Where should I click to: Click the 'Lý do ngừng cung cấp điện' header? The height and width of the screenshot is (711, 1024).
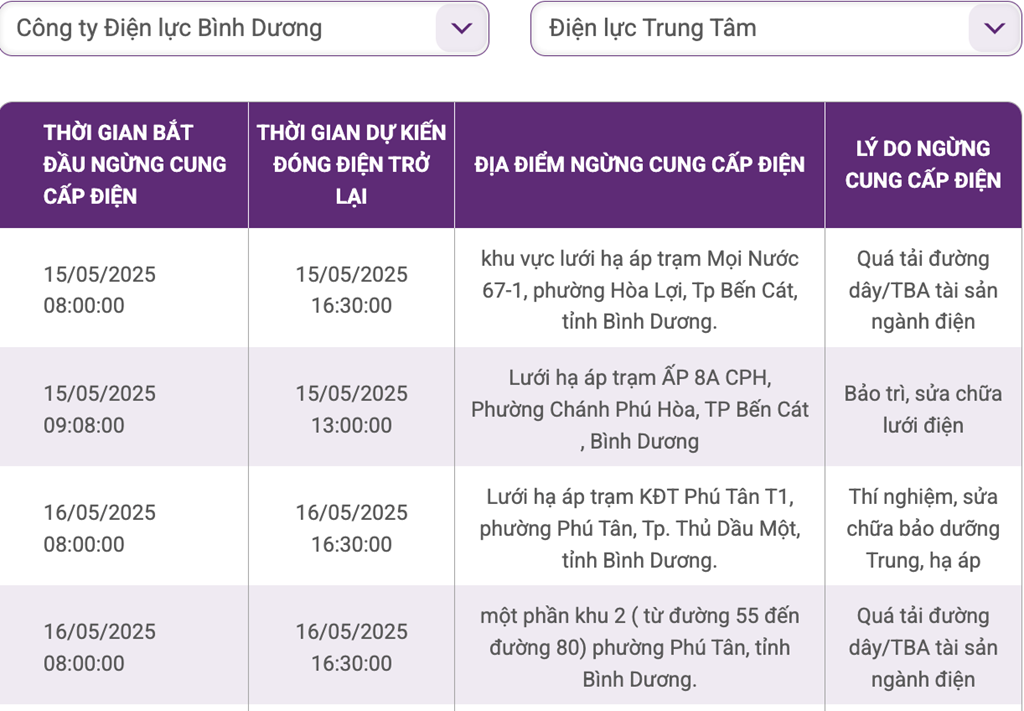point(922,164)
